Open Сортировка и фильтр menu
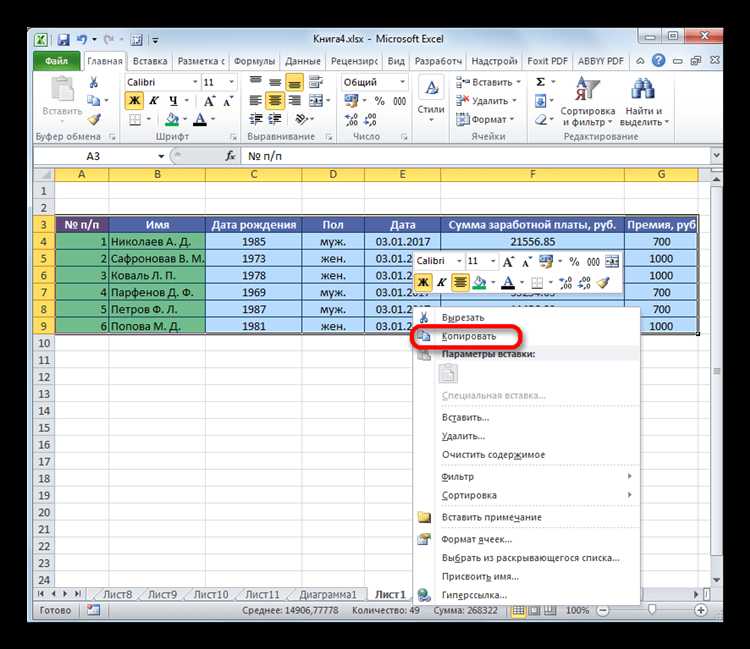 coord(587,102)
